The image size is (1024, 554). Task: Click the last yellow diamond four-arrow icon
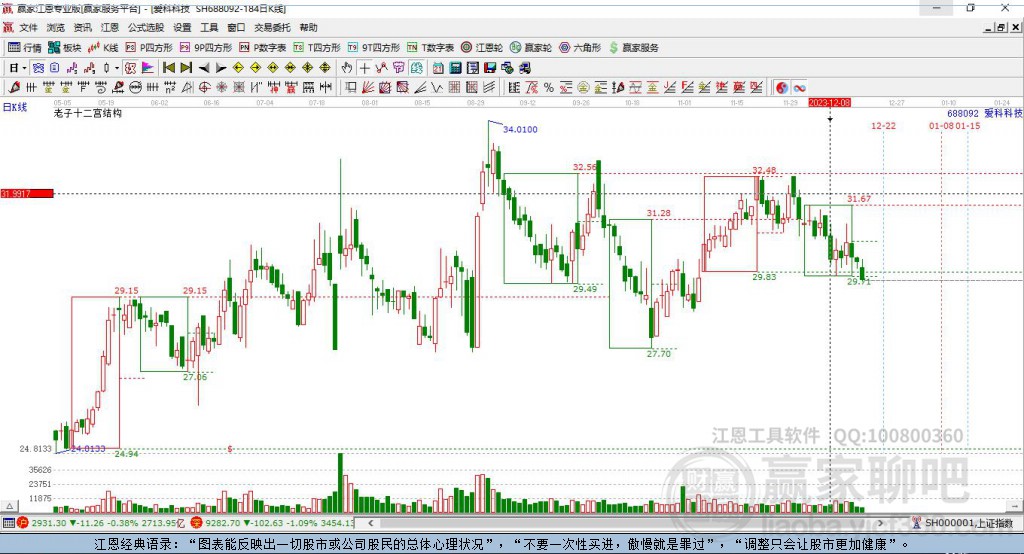tap(325, 68)
